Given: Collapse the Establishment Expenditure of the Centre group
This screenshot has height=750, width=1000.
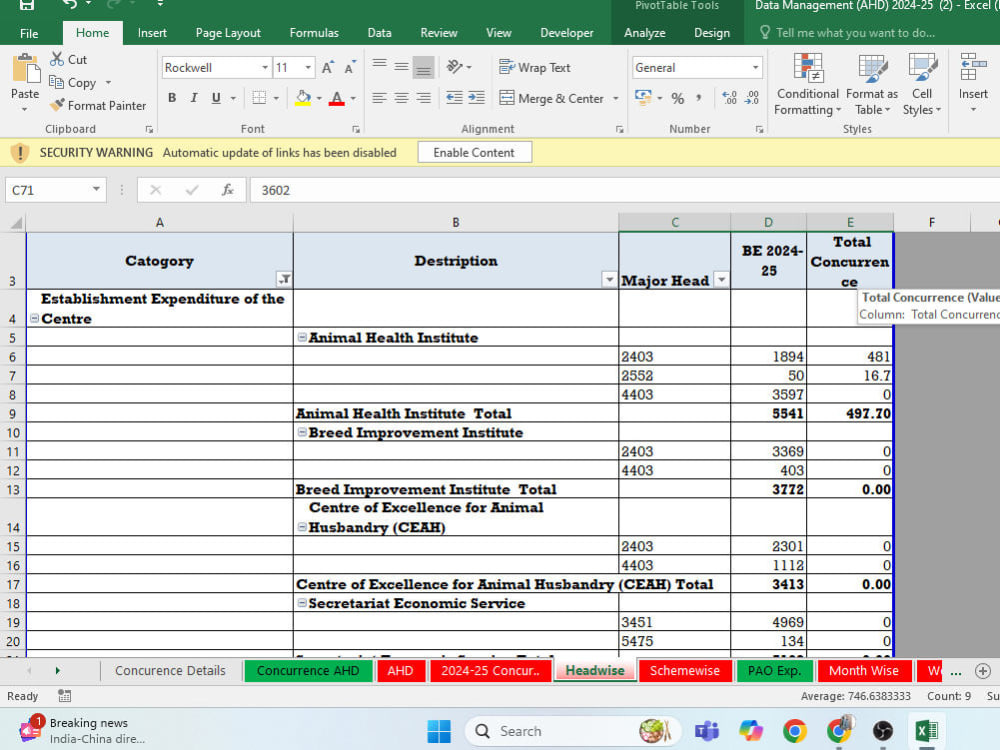Looking at the screenshot, I should point(34,318).
